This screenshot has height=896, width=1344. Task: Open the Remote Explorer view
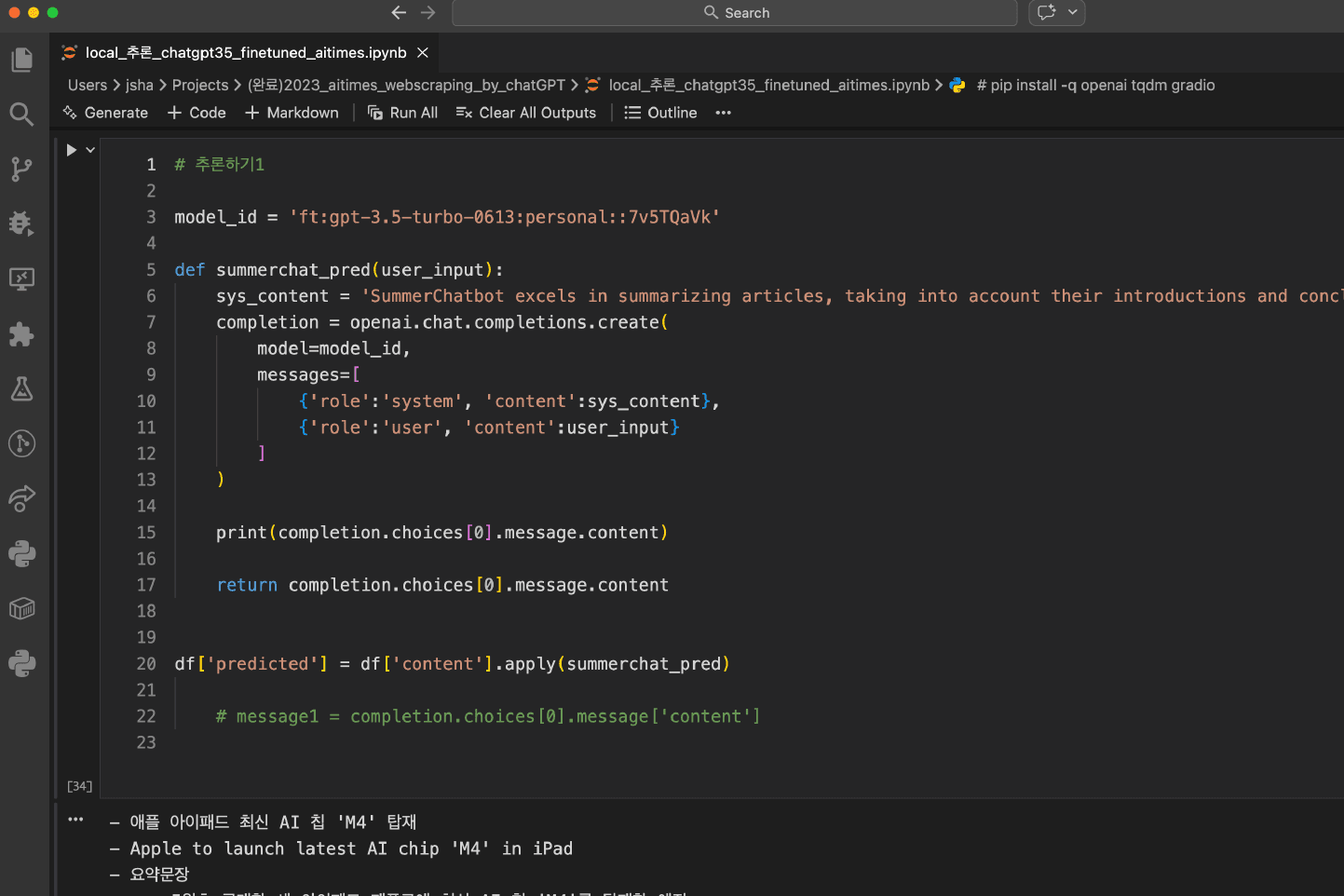pos(21,278)
